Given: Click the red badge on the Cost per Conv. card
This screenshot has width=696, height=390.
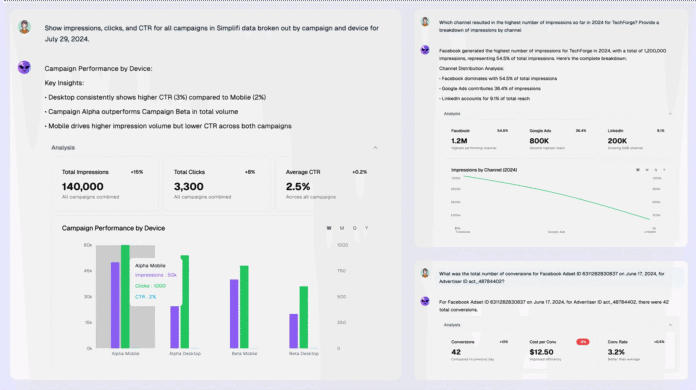Looking at the screenshot, I should (x=583, y=342).
